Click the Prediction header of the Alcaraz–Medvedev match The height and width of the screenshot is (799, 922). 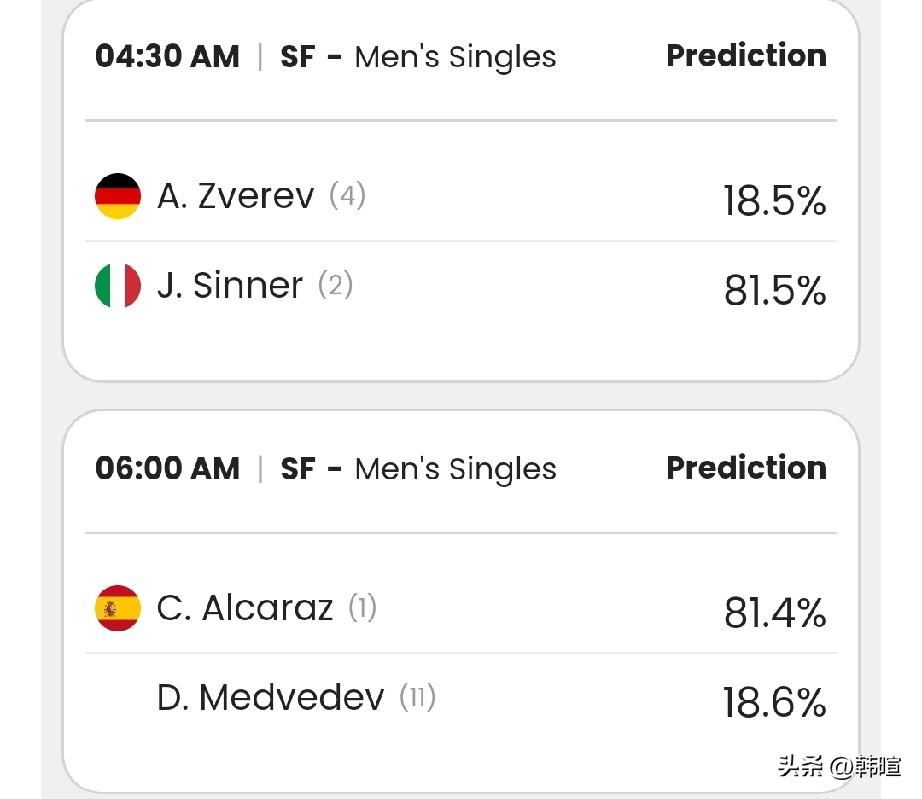tap(746, 468)
